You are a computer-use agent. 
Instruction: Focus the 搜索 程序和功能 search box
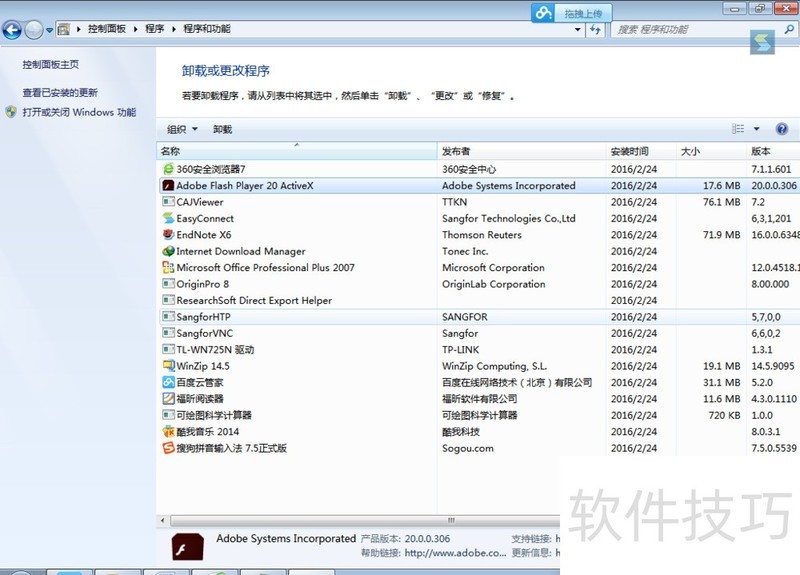[x=696, y=30]
